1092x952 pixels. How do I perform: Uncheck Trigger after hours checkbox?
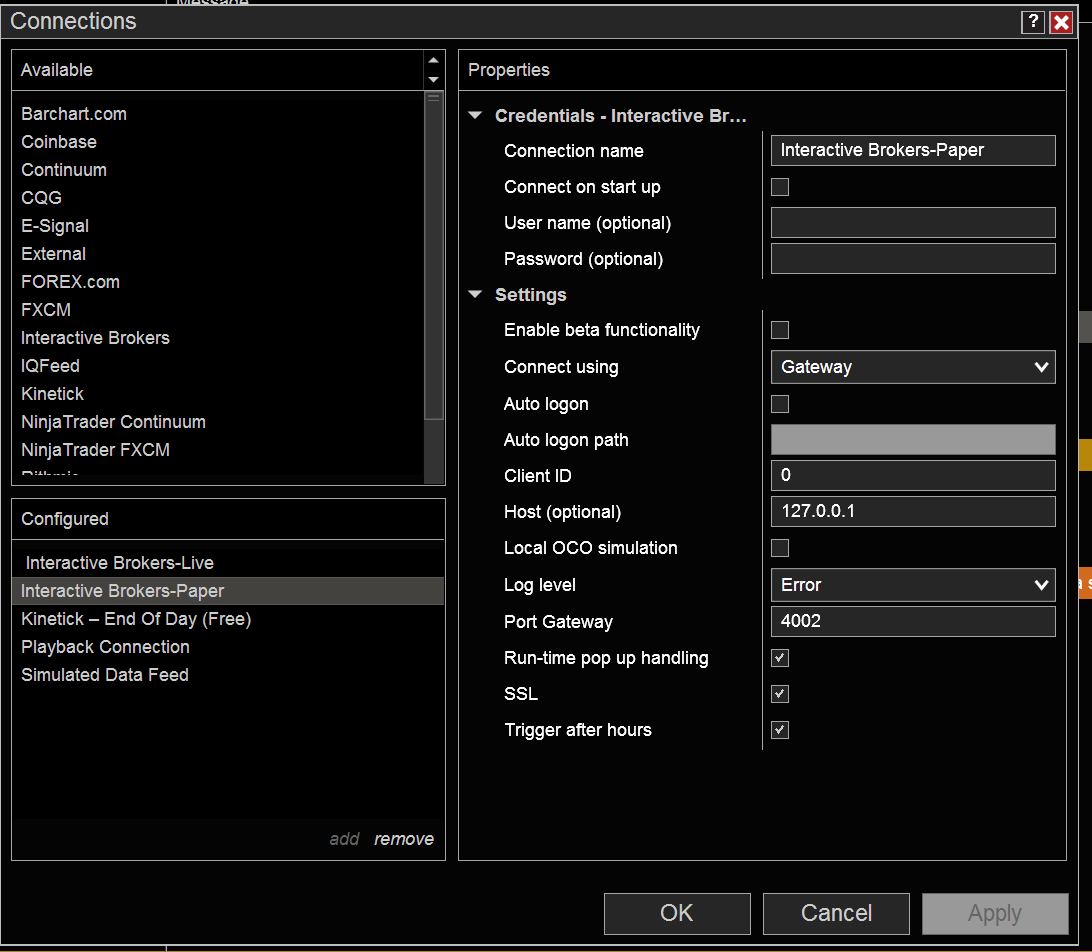pos(780,730)
